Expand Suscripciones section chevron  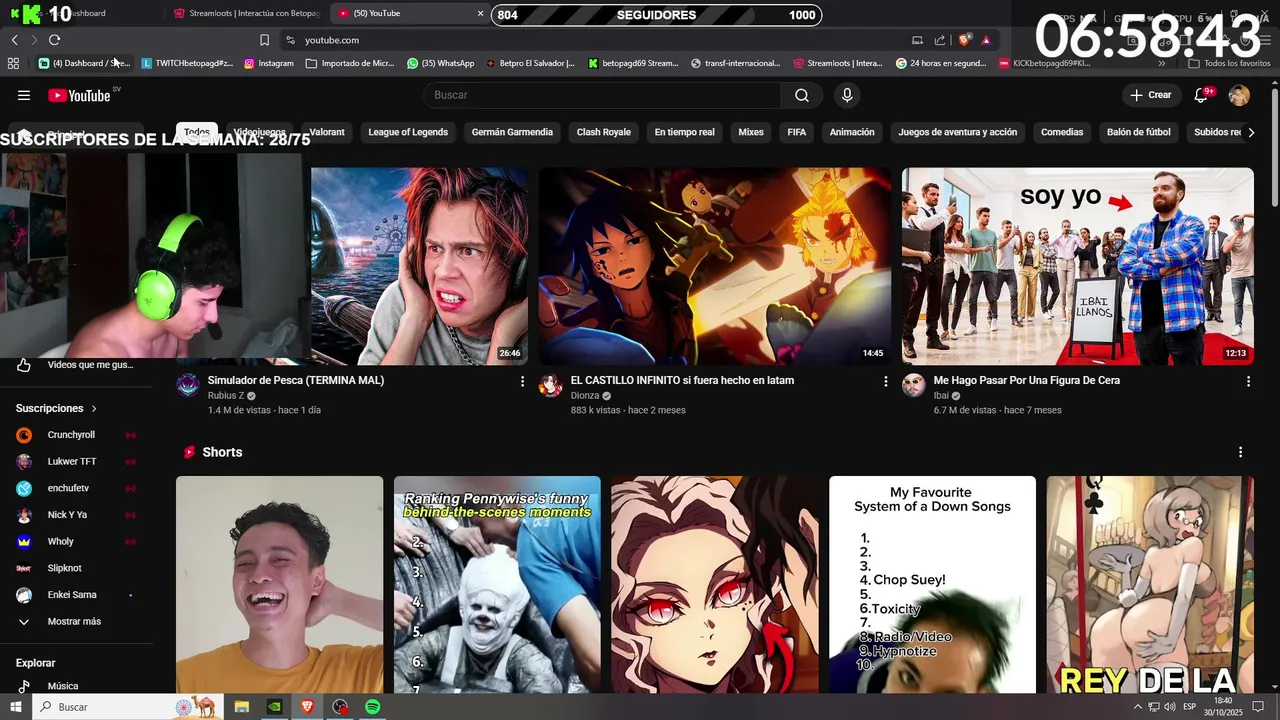click(x=94, y=409)
